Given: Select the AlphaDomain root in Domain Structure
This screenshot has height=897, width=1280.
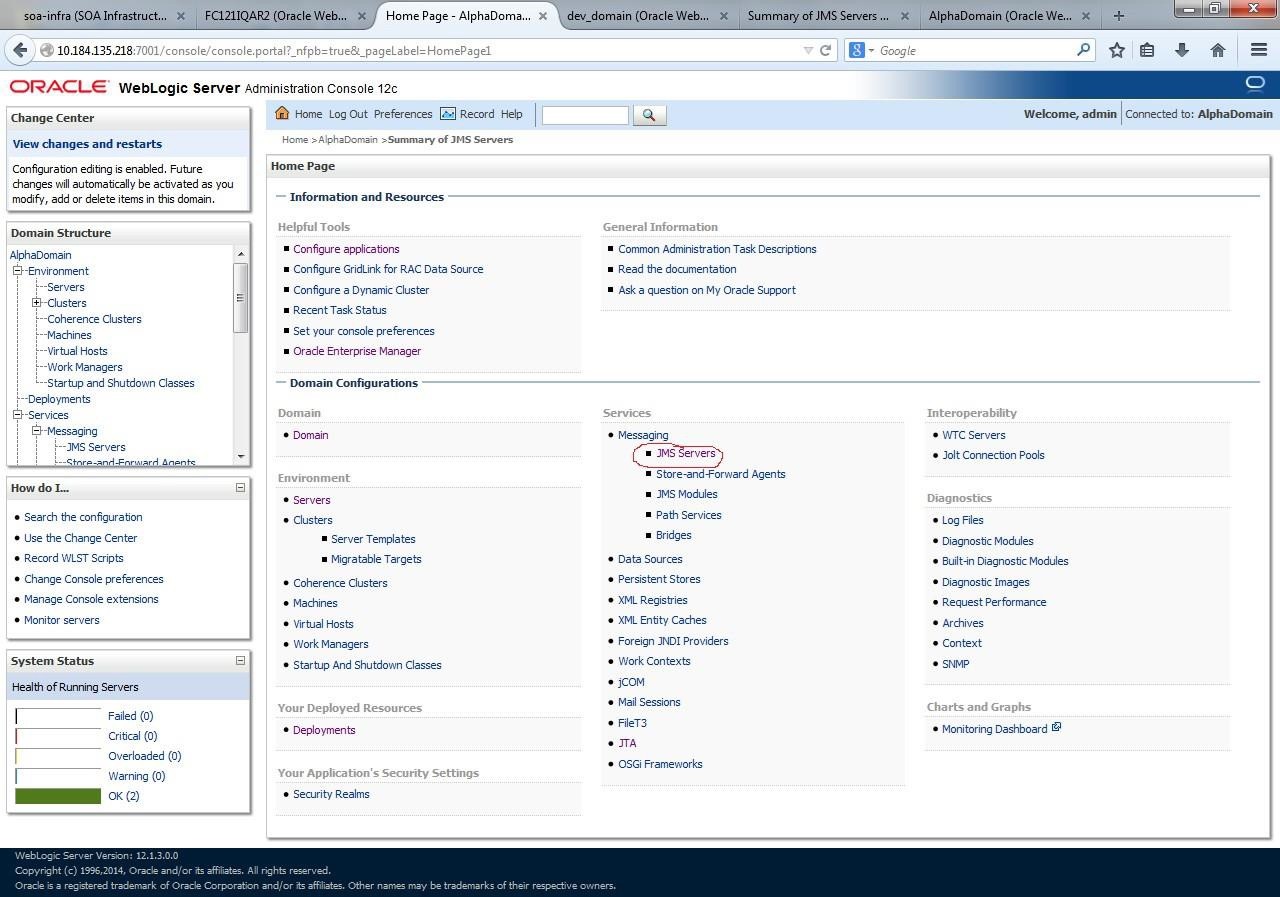Looking at the screenshot, I should [x=41, y=255].
